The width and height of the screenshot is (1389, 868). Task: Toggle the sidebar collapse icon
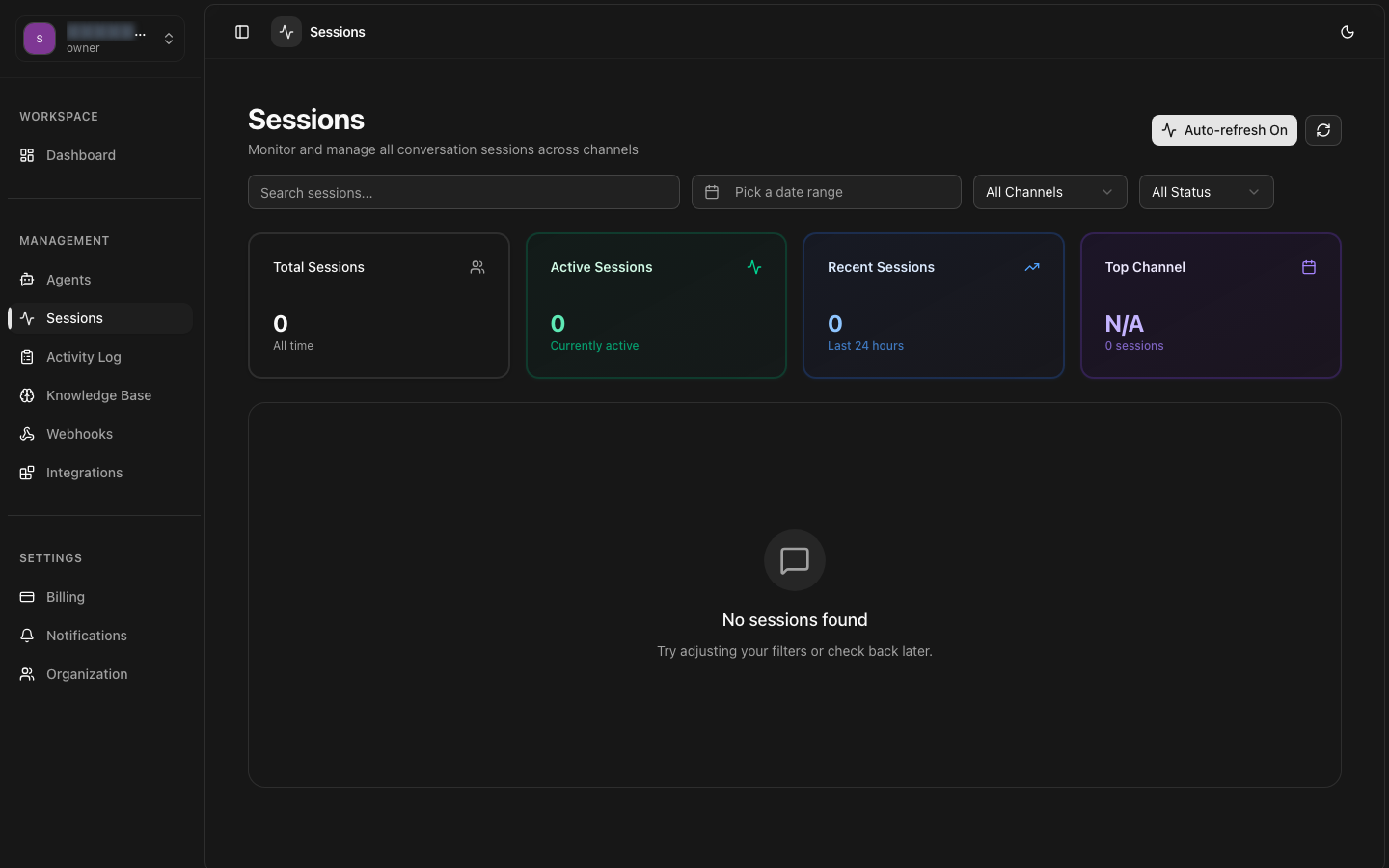click(242, 32)
